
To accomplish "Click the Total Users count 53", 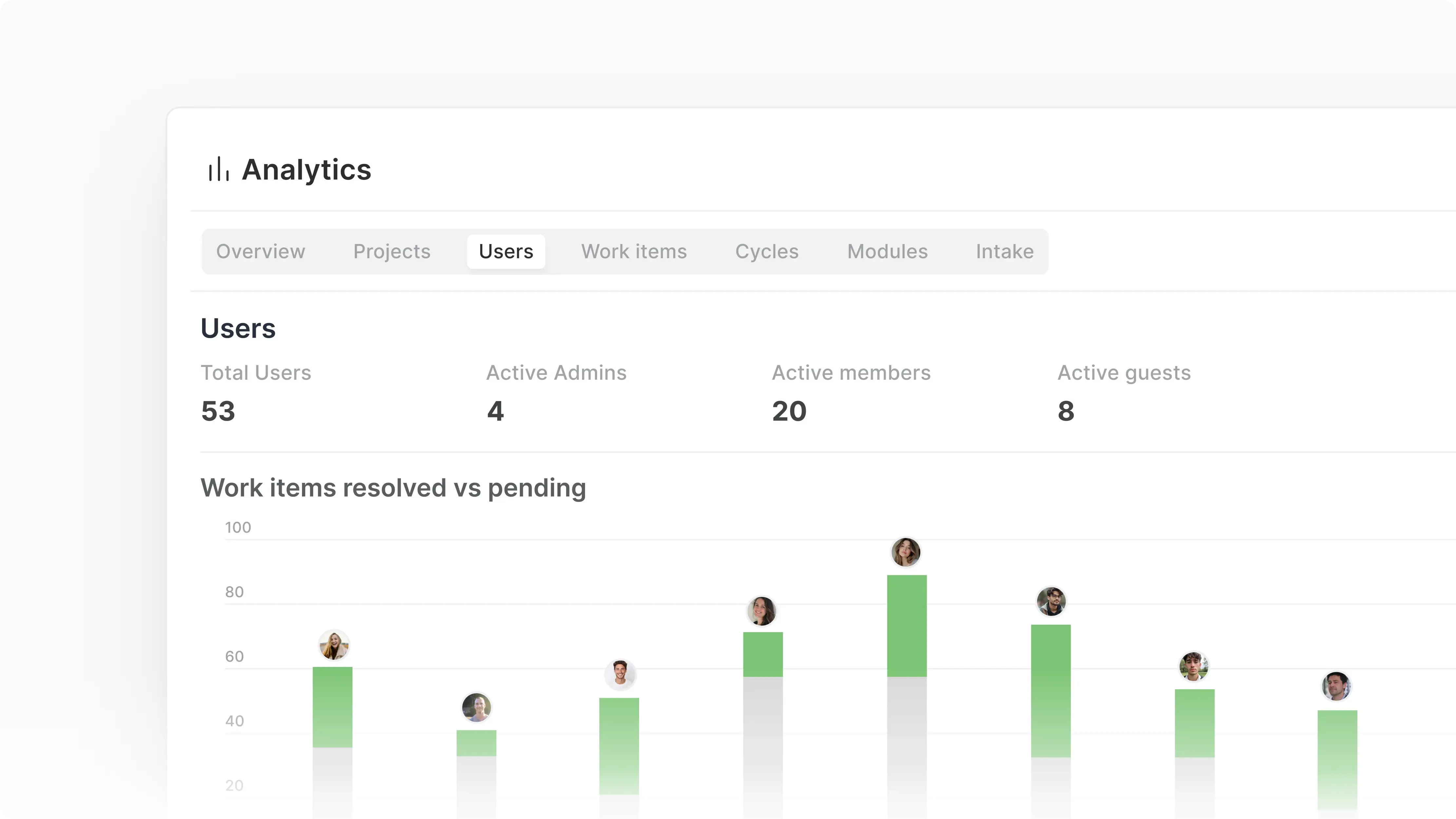I will 219,411.
